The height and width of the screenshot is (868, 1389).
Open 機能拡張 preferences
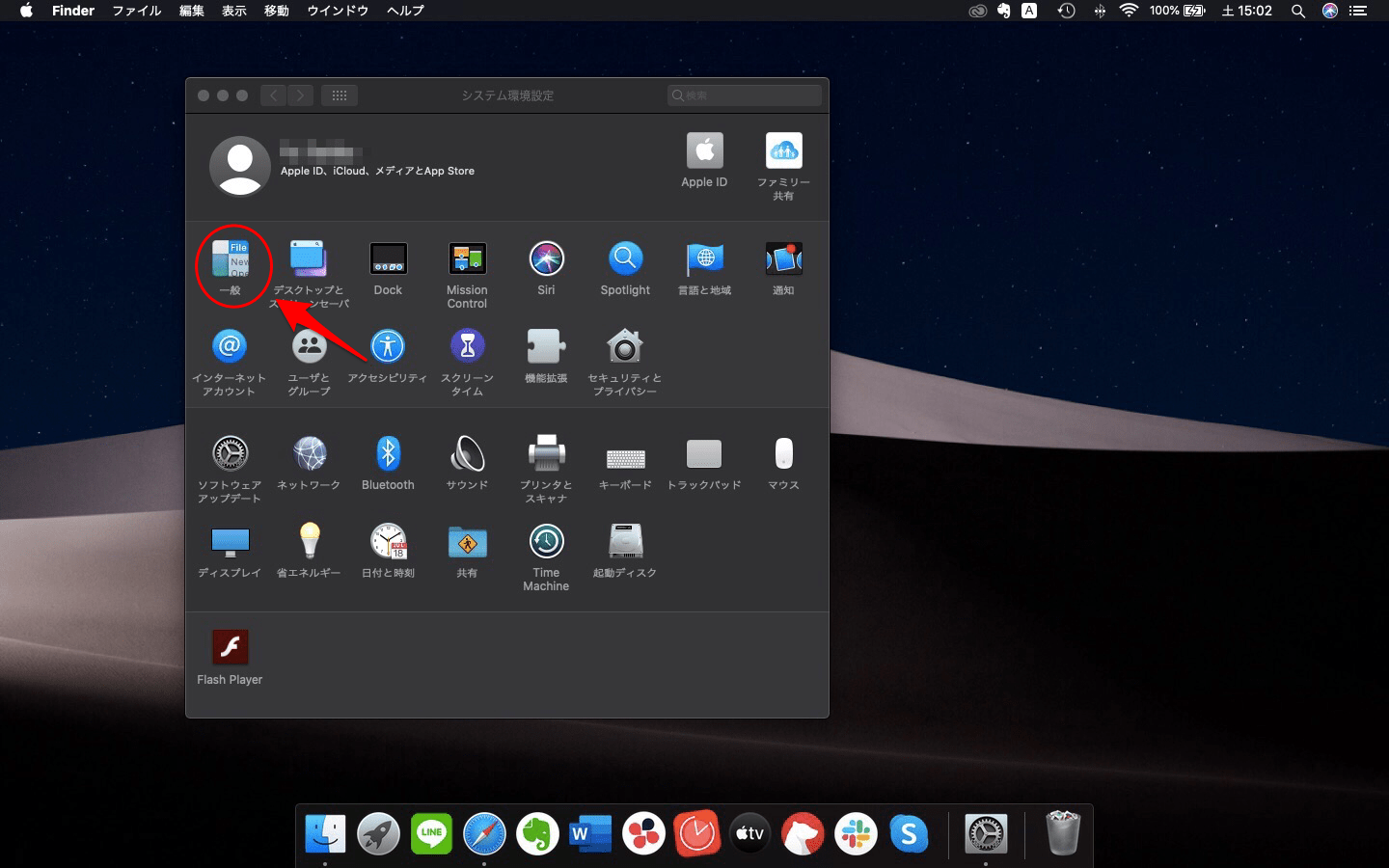546,346
